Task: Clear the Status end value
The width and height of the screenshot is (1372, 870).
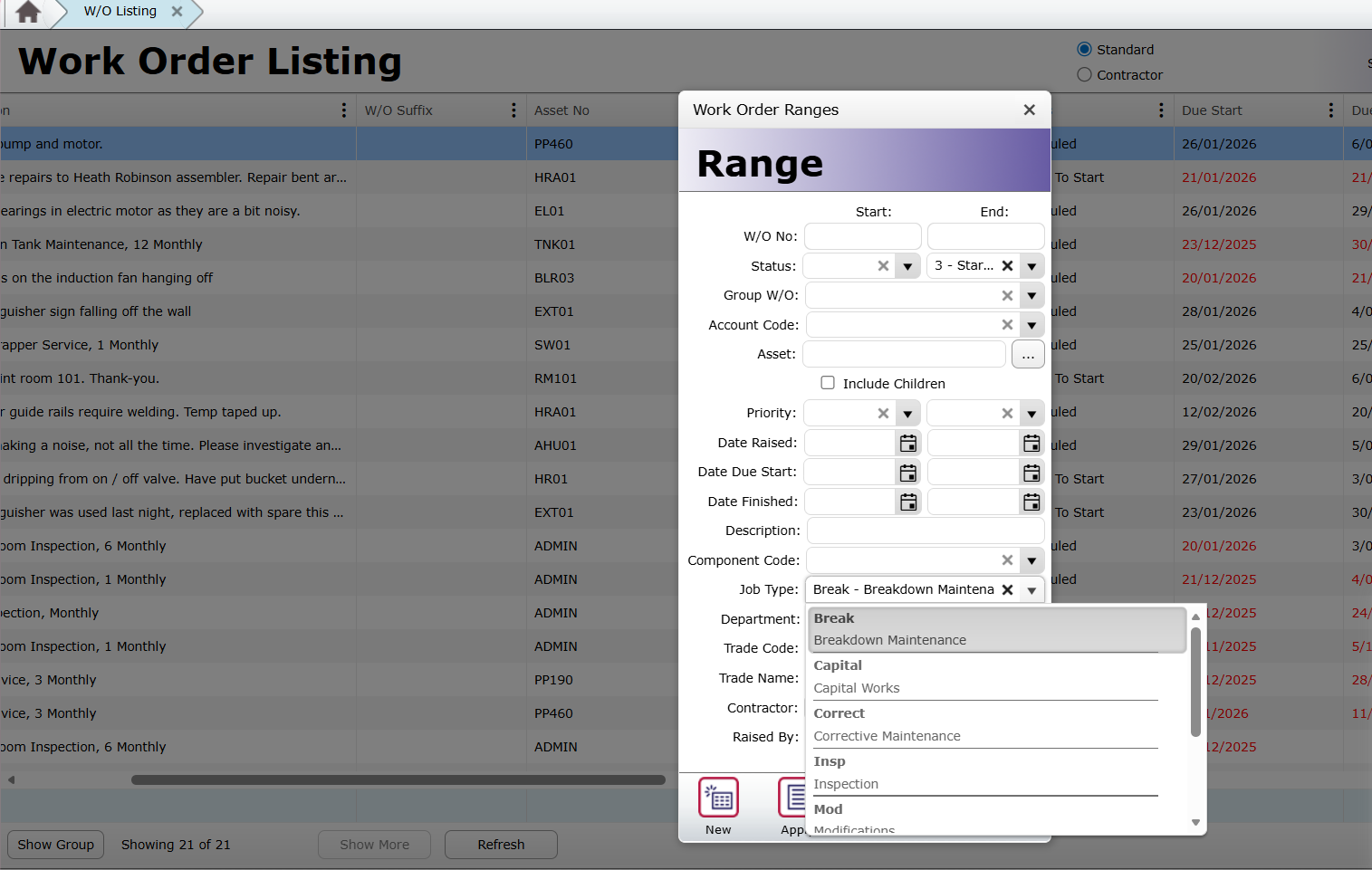Action: point(1007,266)
